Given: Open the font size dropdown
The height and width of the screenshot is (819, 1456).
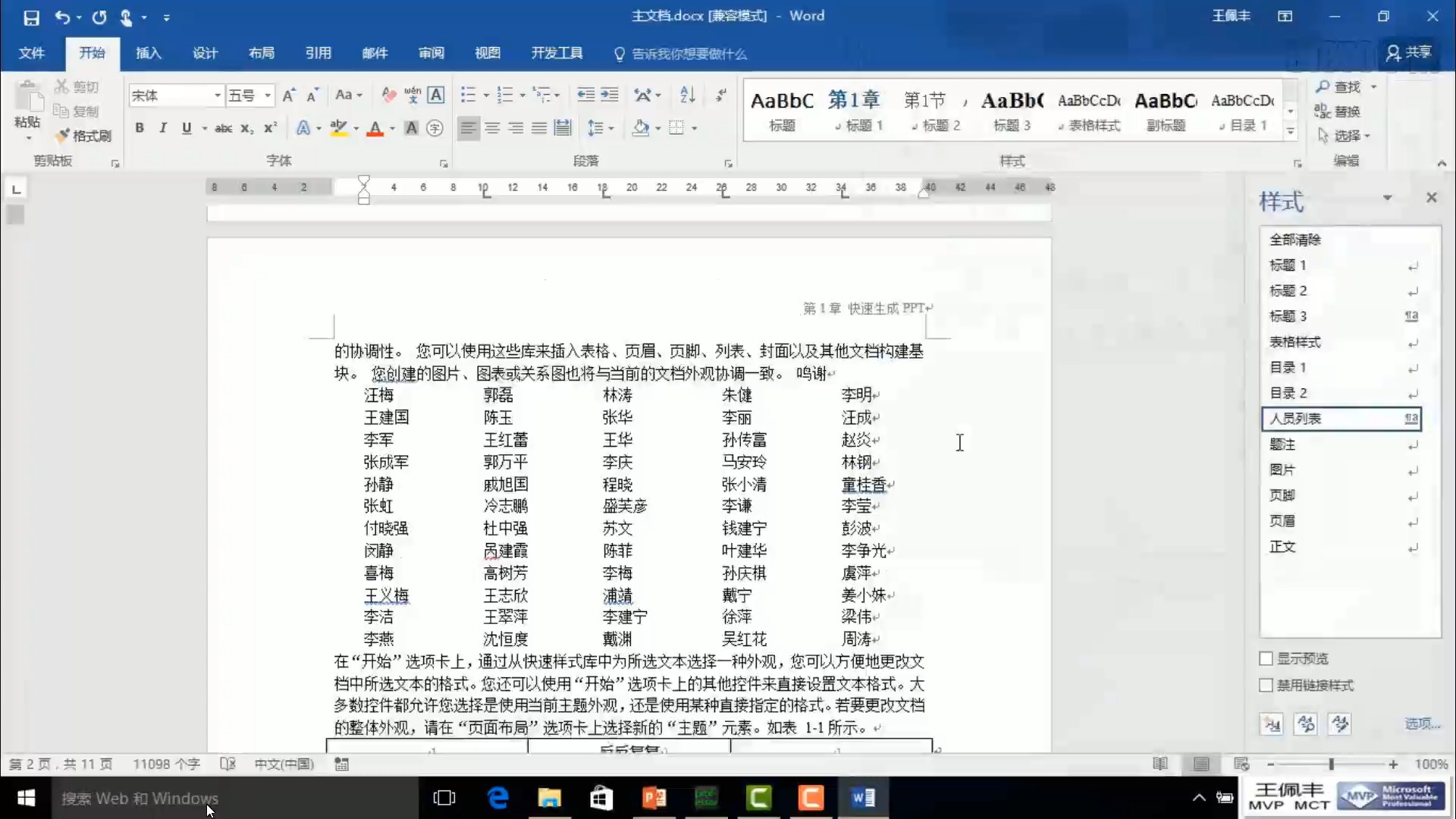Looking at the screenshot, I should coord(268,96).
